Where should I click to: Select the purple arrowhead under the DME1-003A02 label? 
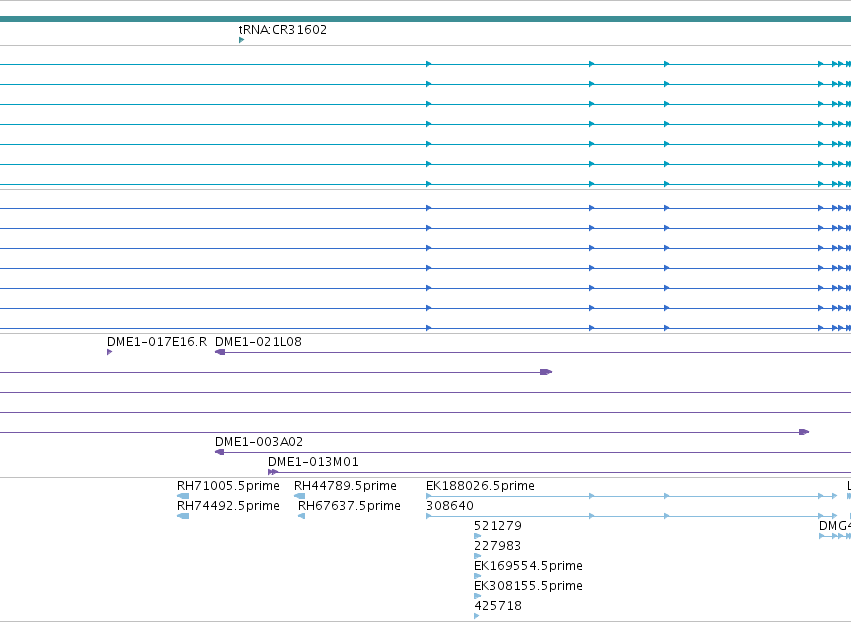[x=220, y=452]
